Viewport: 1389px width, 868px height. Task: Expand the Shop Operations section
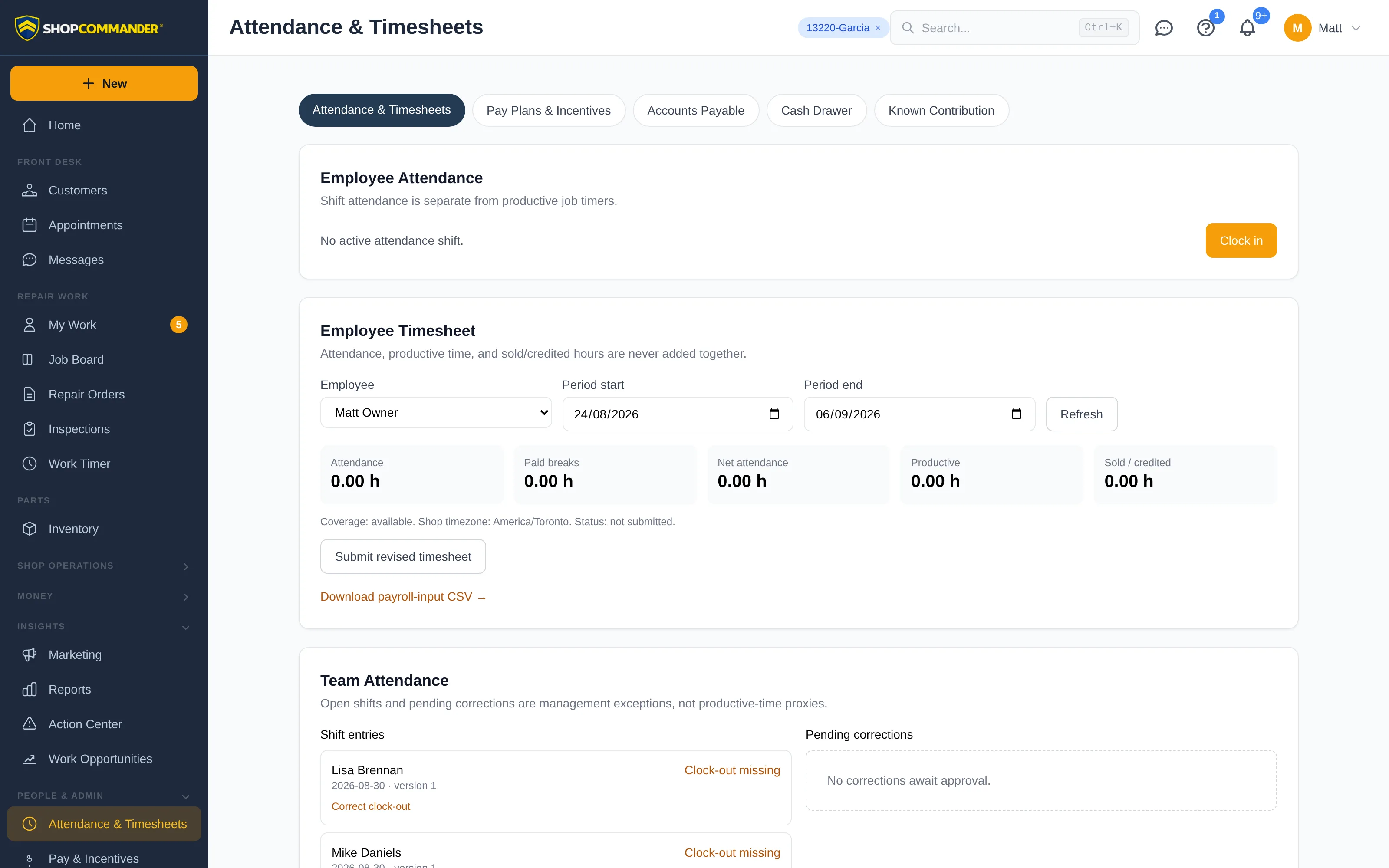(104, 566)
